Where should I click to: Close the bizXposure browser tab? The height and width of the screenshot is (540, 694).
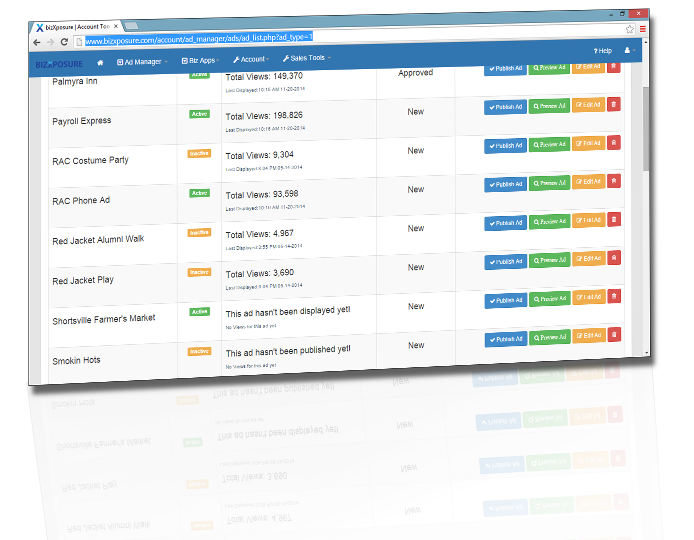click(116, 26)
